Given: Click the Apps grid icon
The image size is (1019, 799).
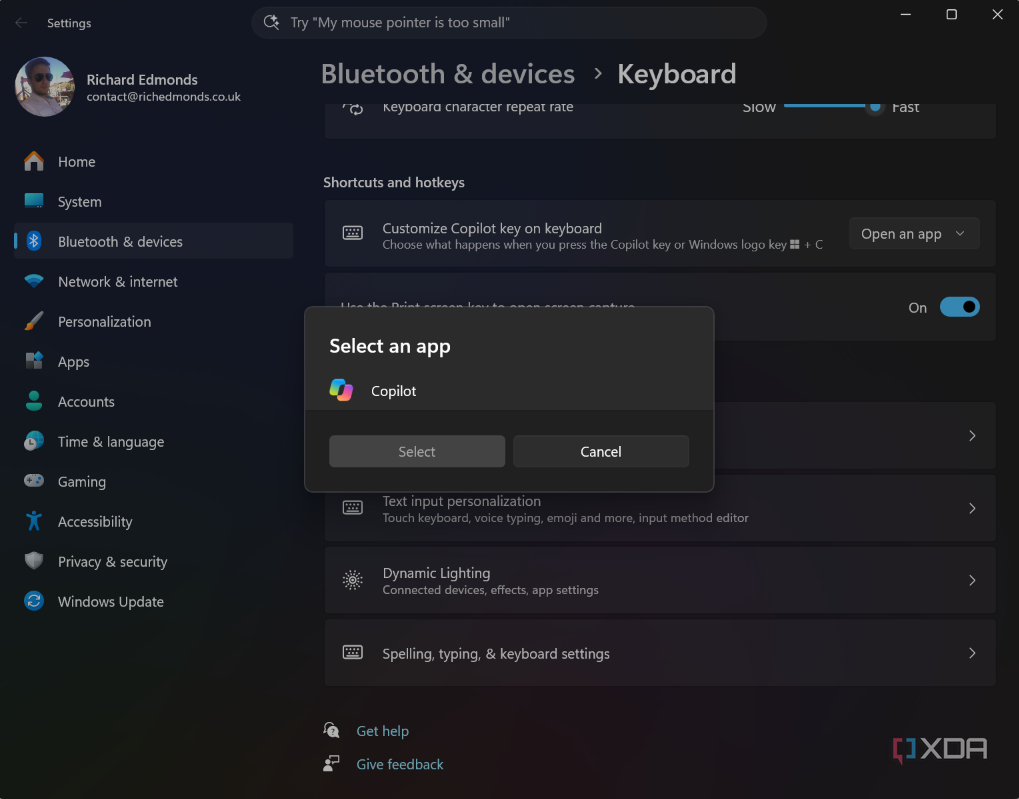Looking at the screenshot, I should point(34,361).
